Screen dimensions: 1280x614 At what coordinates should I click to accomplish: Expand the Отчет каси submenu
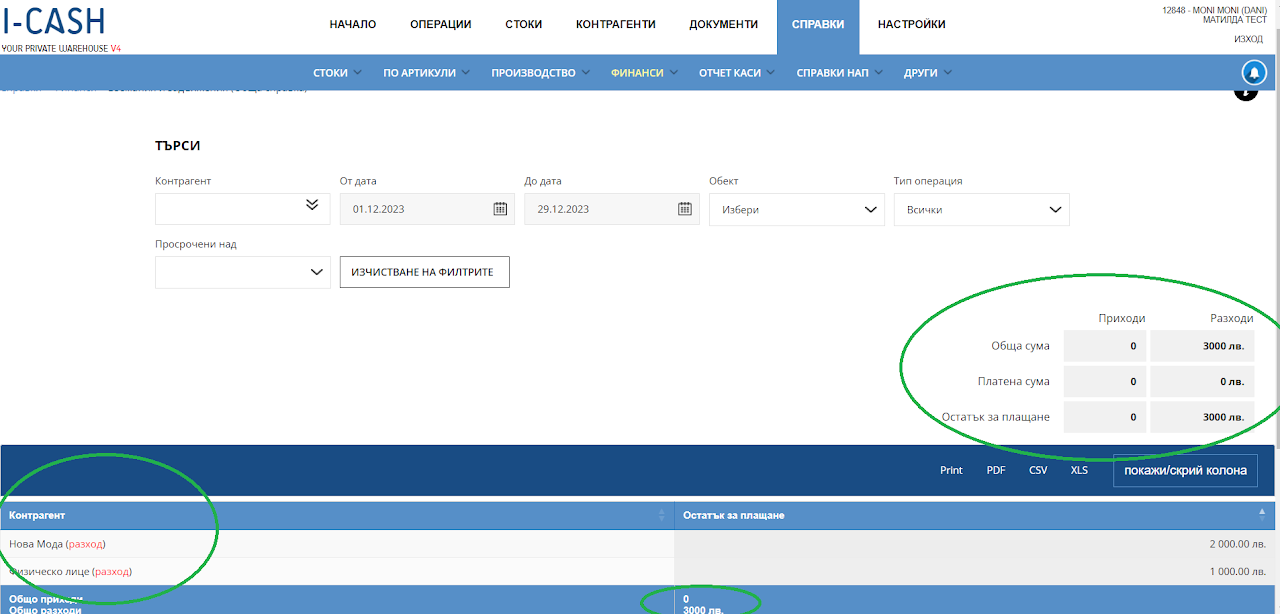pyautogui.click(x=737, y=73)
